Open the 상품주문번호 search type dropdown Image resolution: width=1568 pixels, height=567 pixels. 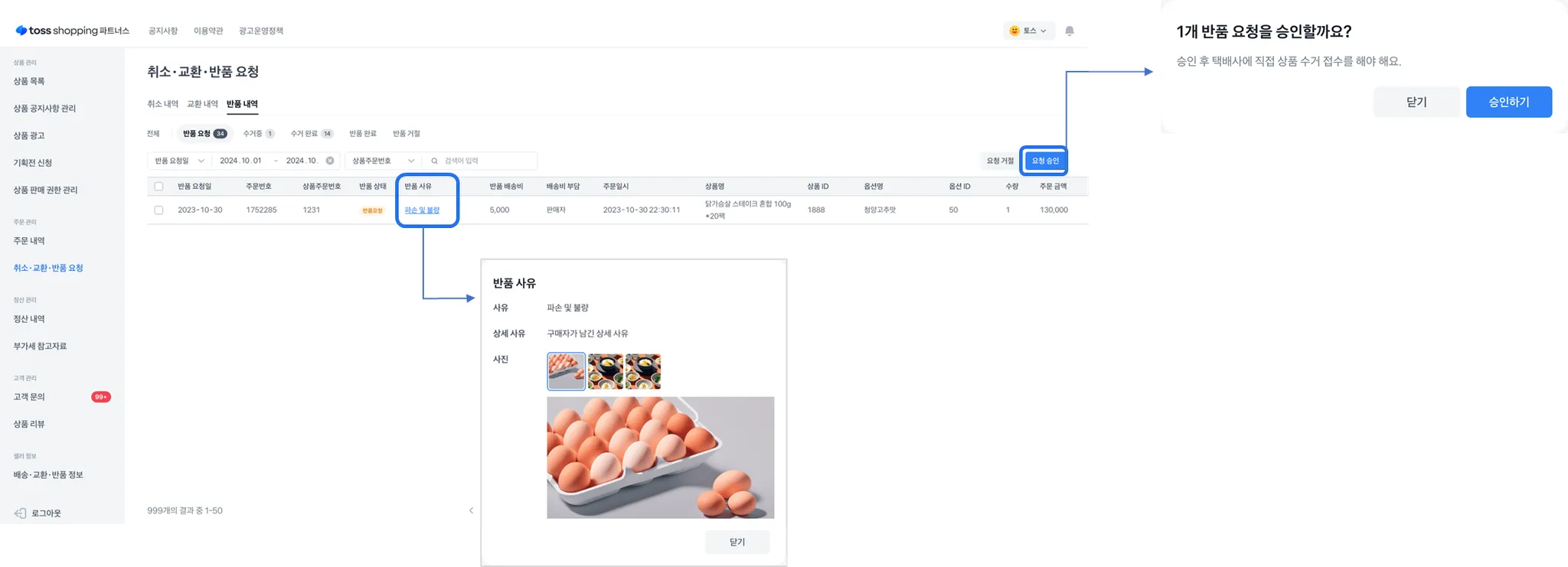point(383,161)
